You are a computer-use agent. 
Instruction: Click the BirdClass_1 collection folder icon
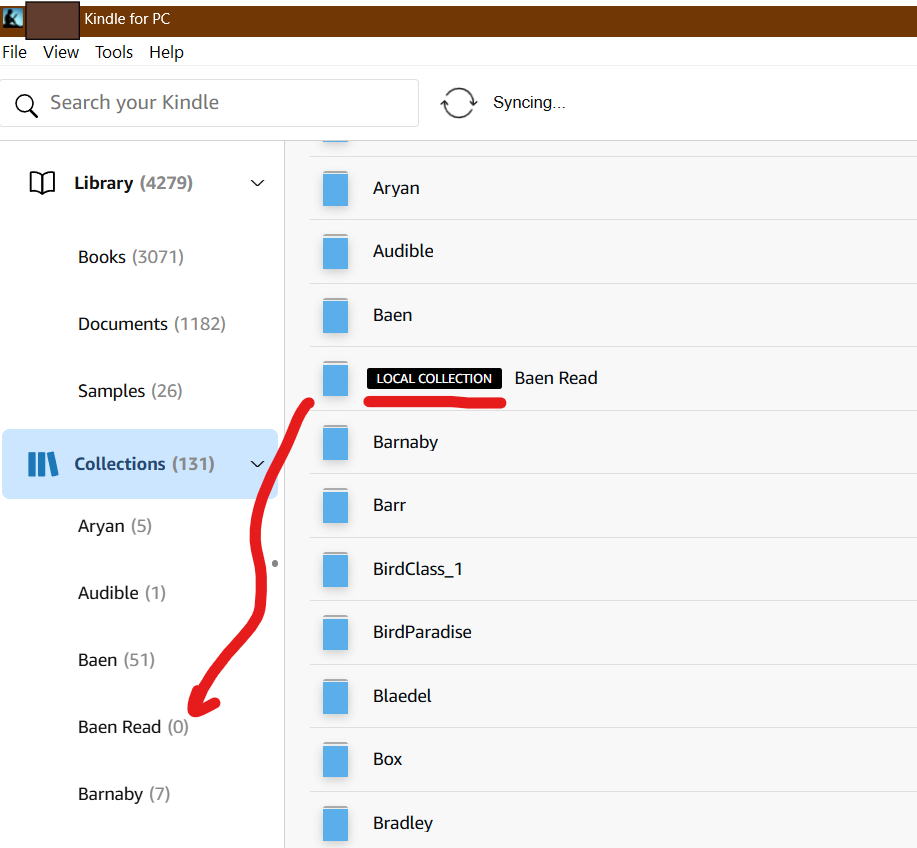pyautogui.click(x=336, y=569)
